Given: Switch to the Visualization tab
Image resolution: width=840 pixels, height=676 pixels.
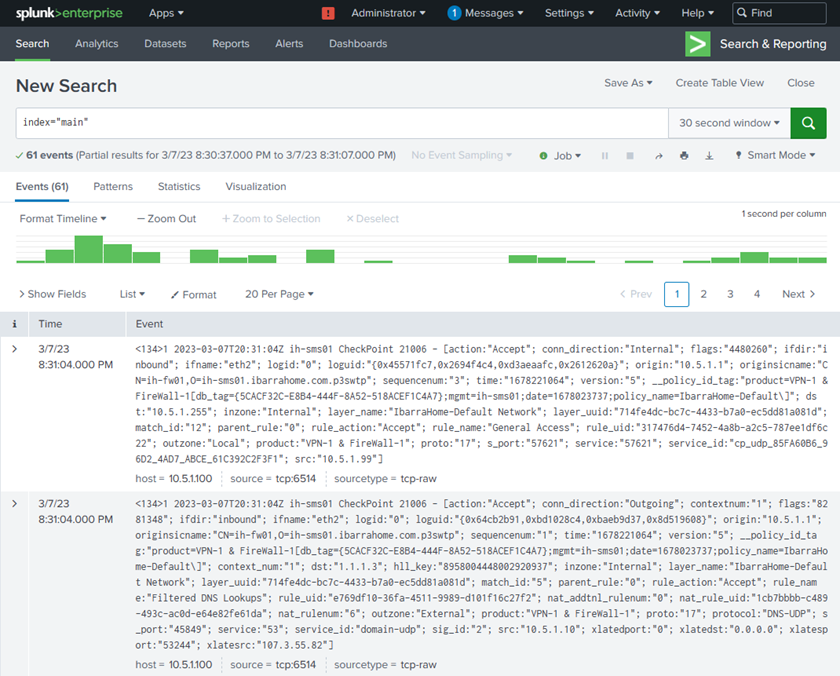Looking at the screenshot, I should [256, 187].
